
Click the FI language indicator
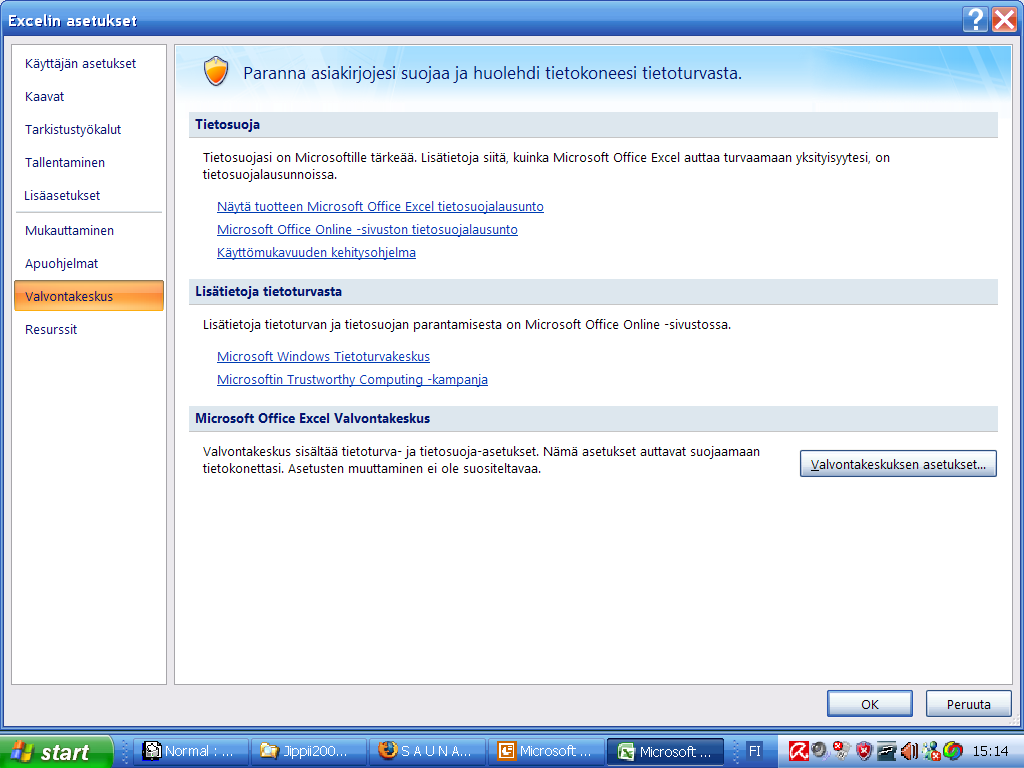click(754, 751)
